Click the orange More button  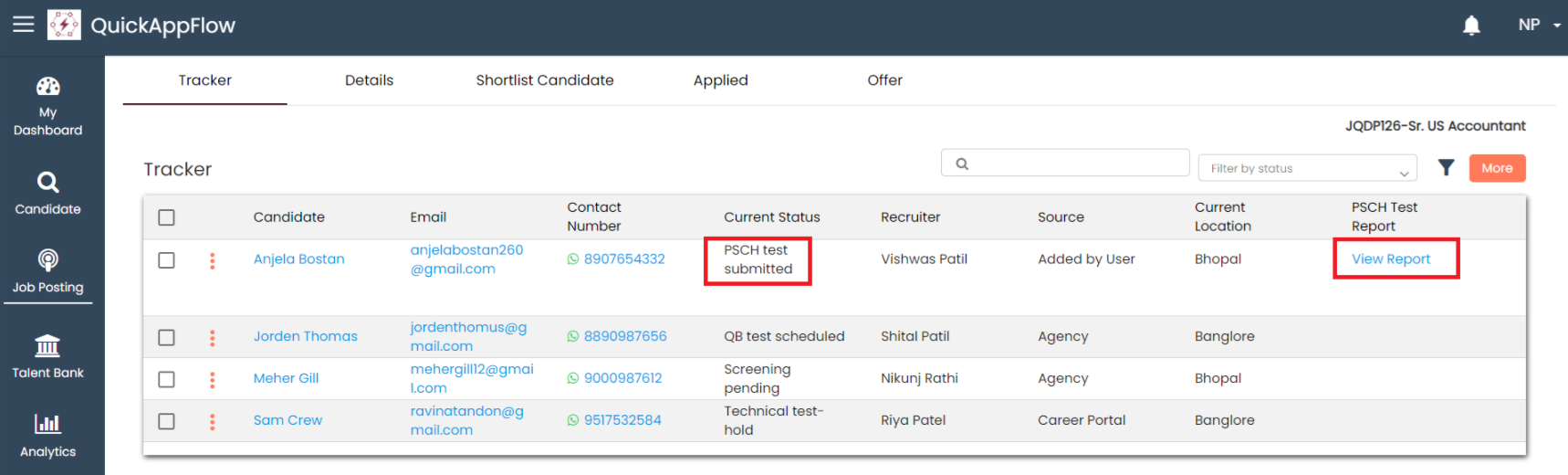pos(1497,168)
